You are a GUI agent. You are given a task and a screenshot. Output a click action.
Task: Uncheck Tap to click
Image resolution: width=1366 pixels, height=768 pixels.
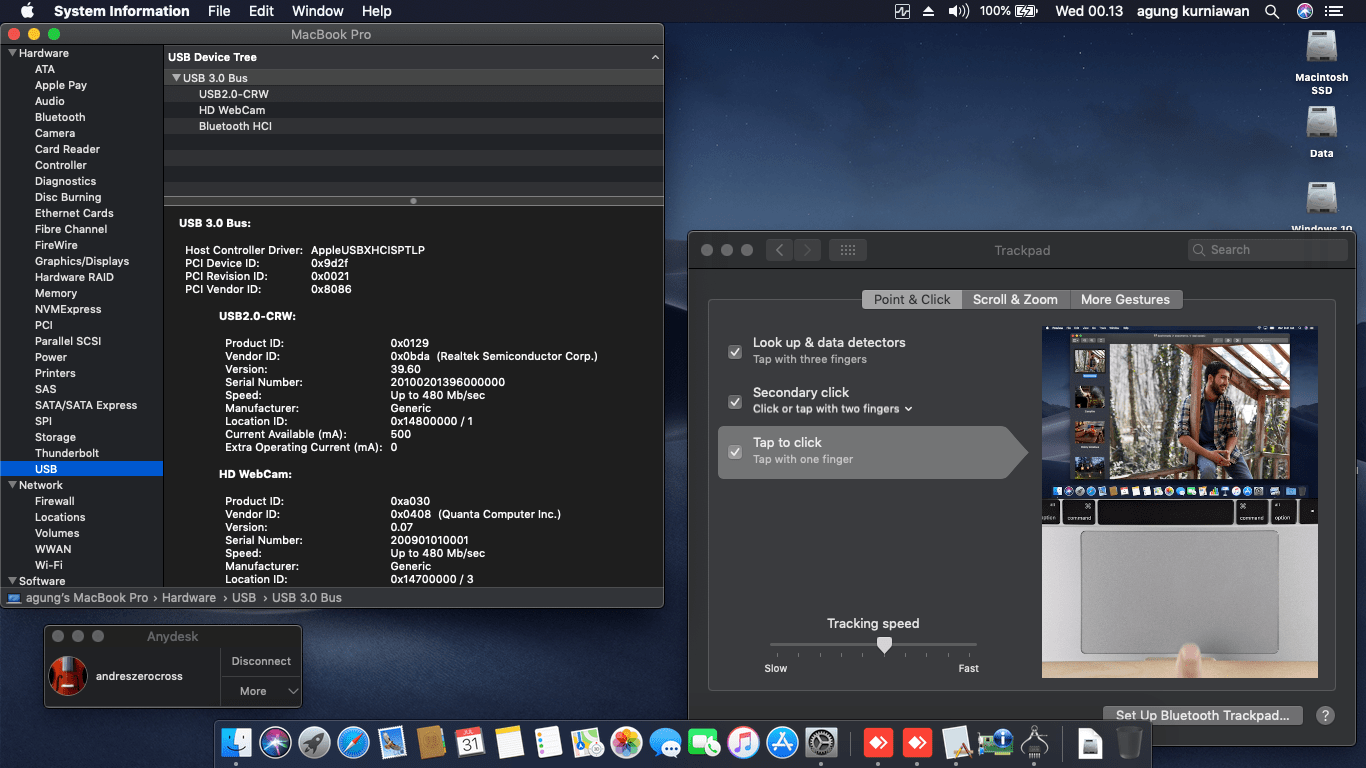click(734, 452)
